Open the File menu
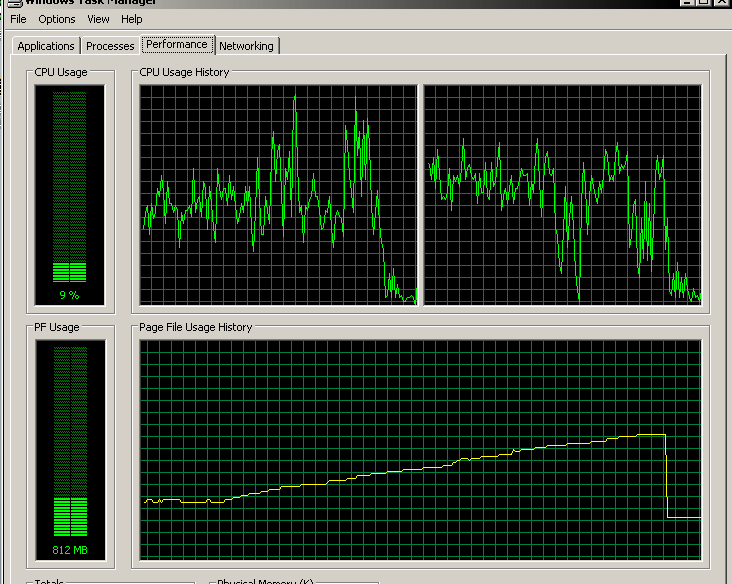This screenshot has width=732, height=584. [x=18, y=19]
